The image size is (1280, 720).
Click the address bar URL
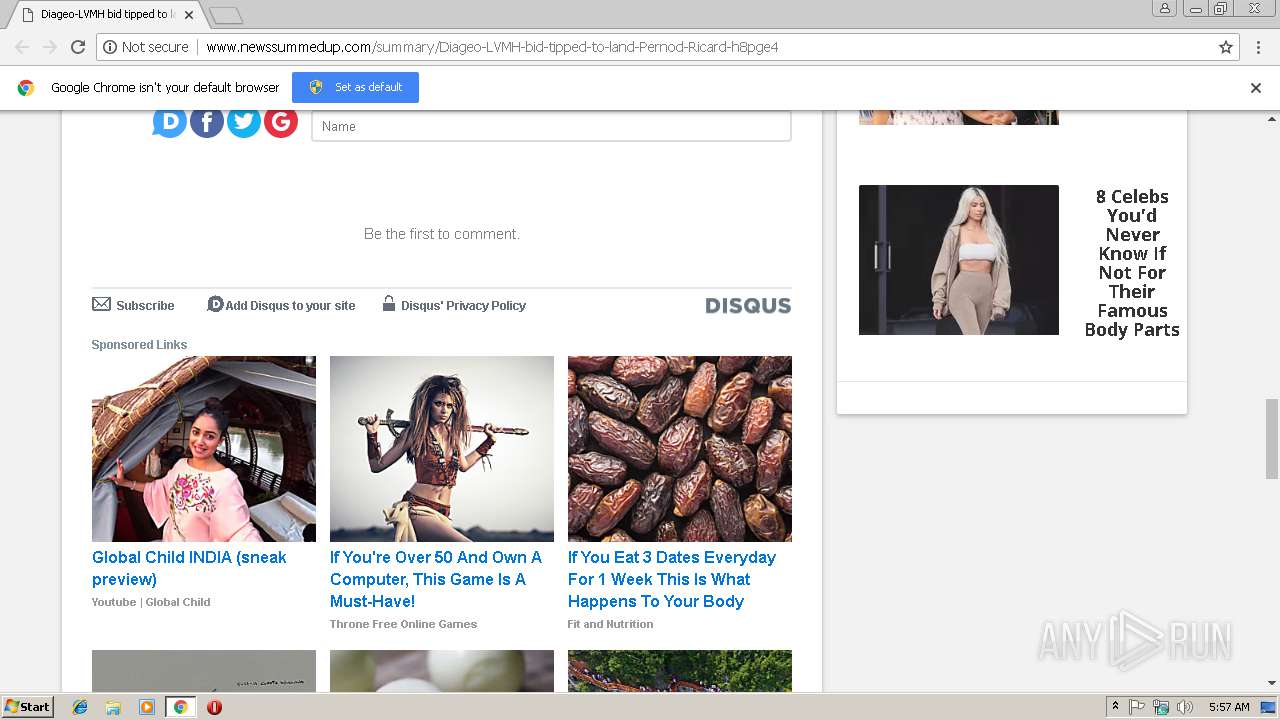click(492, 47)
